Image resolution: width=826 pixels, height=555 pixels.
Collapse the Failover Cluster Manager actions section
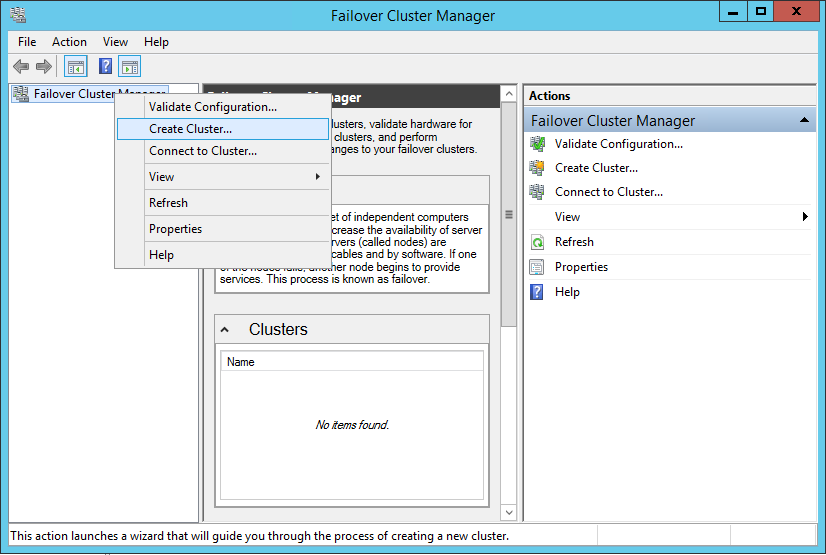[x=804, y=120]
